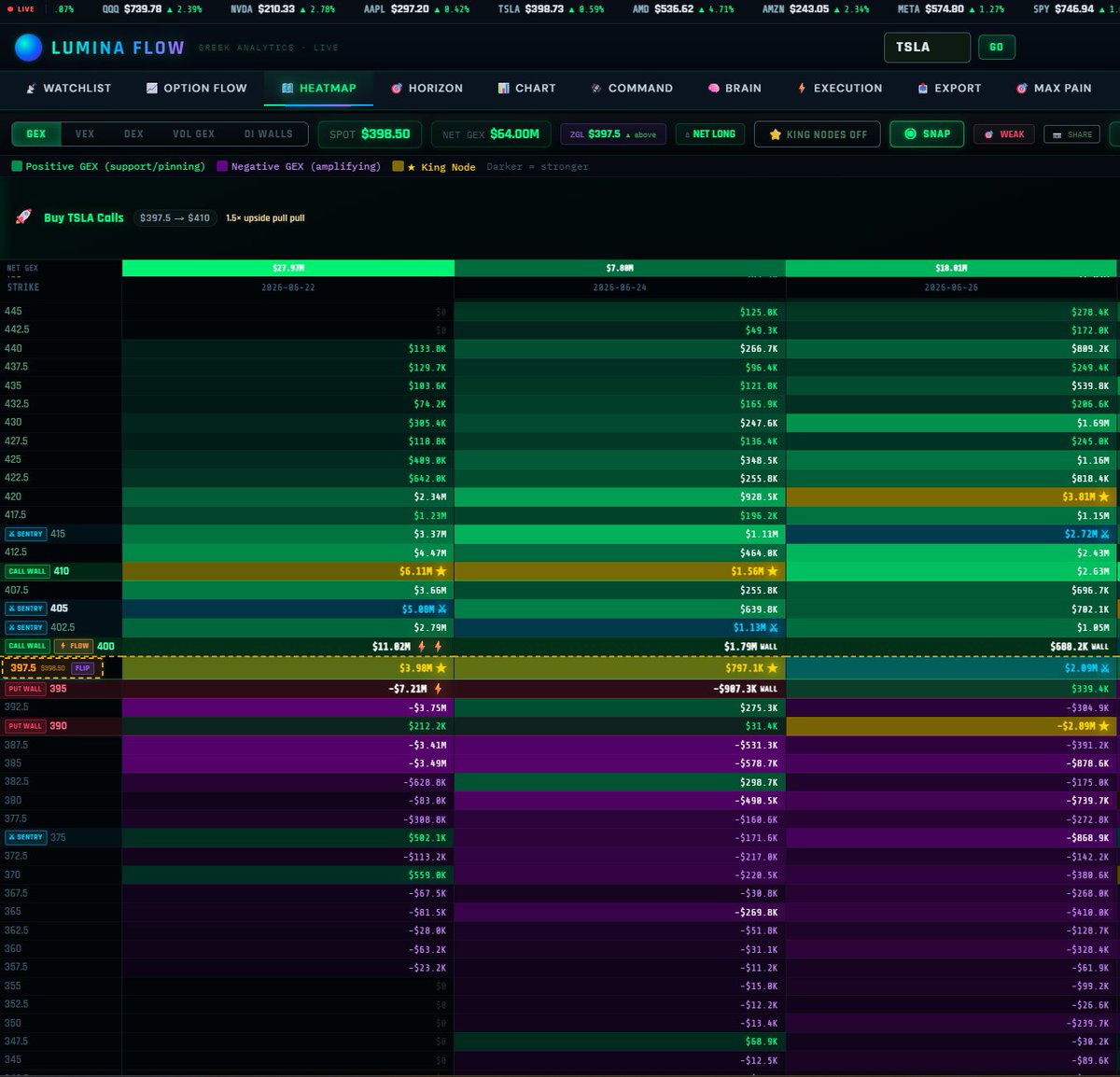
Task: Click the SPOT $398.50 chip
Action: click(370, 134)
